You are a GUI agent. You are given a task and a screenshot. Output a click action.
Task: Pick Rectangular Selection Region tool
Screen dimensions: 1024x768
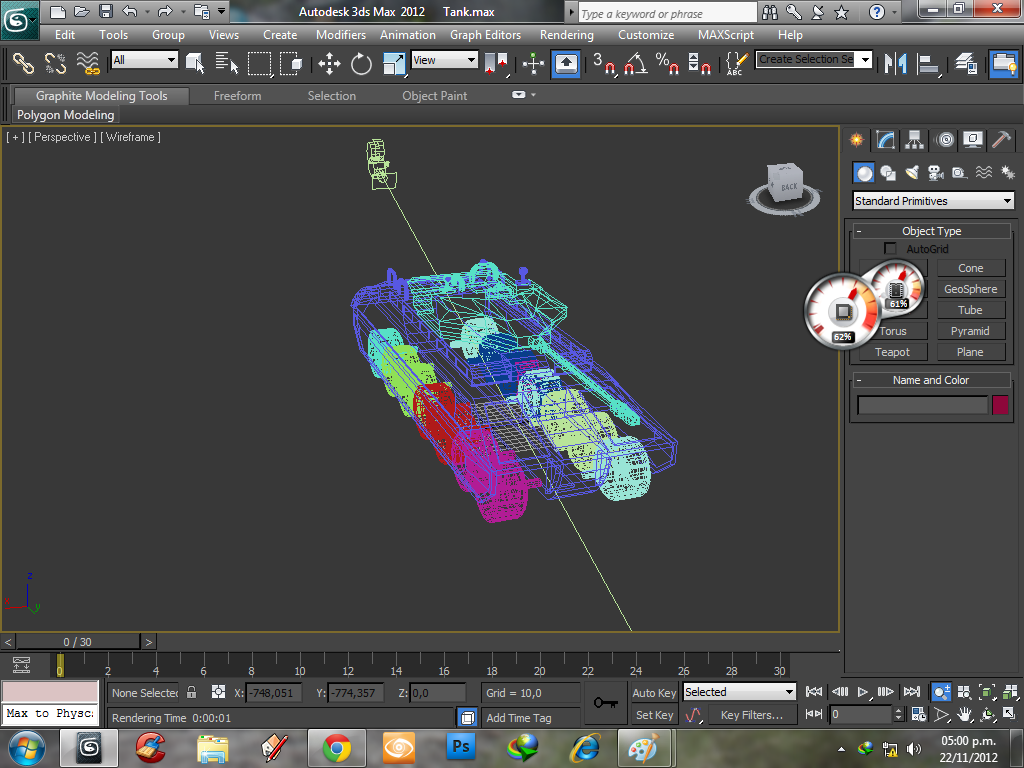pyautogui.click(x=259, y=63)
